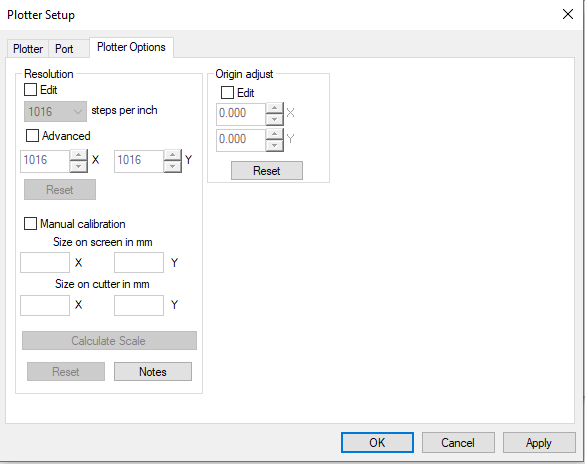The width and height of the screenshot is (585, 464).
Task: Click Size on screen Y field
Action: click(139, 263)
